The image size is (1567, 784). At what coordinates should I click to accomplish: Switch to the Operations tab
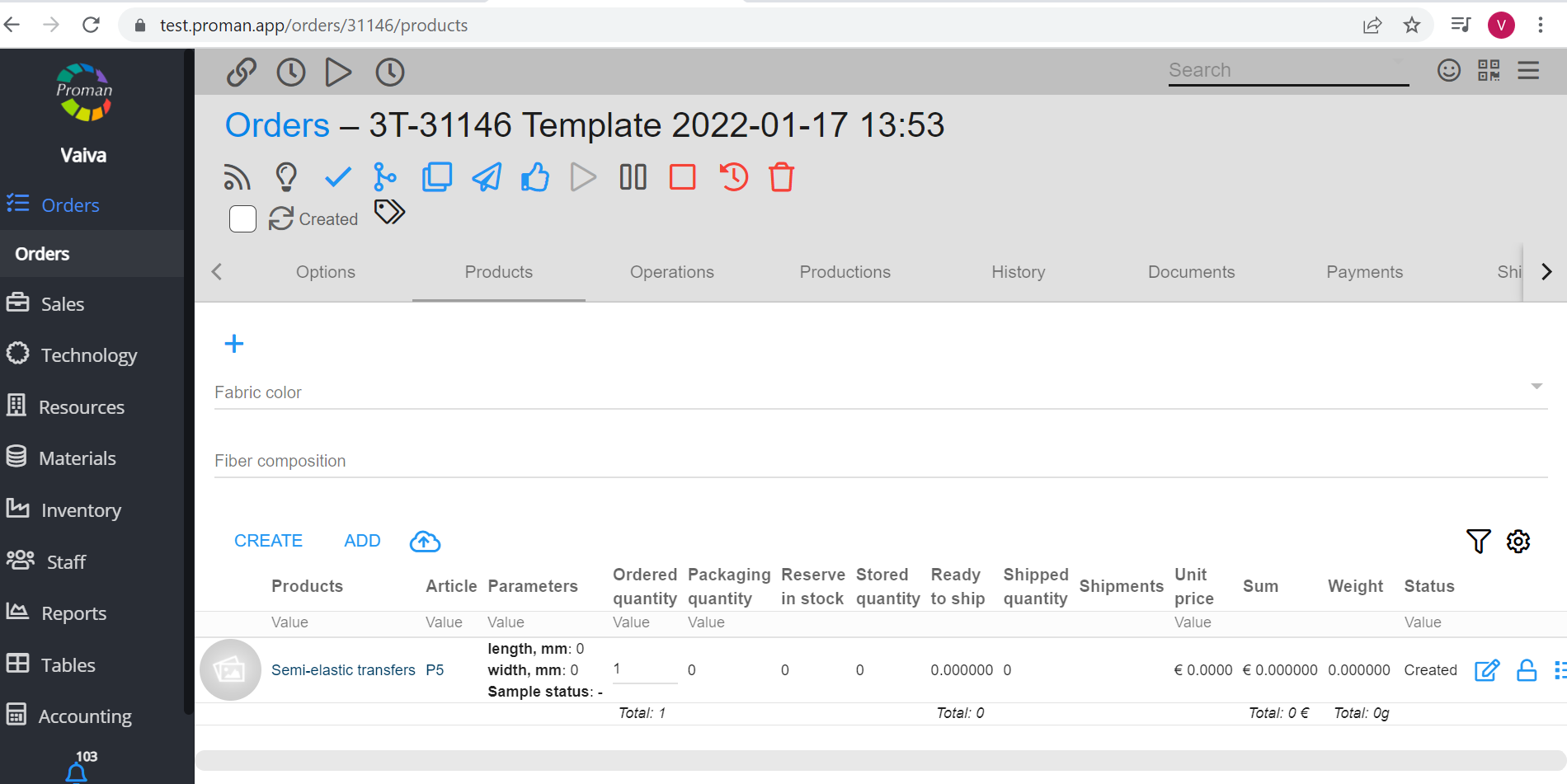click(671, 272)
